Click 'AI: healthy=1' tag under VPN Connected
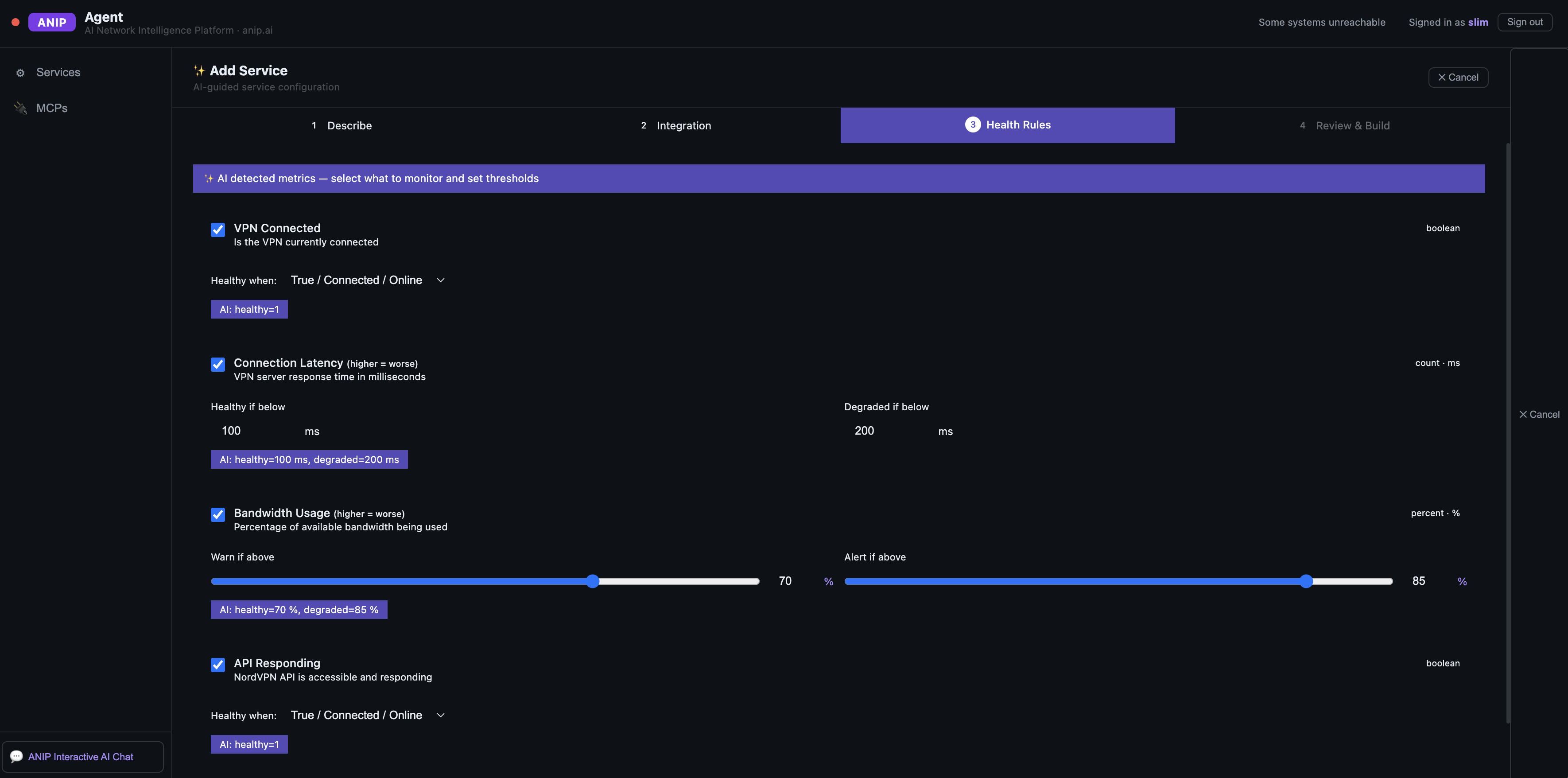 249,309
